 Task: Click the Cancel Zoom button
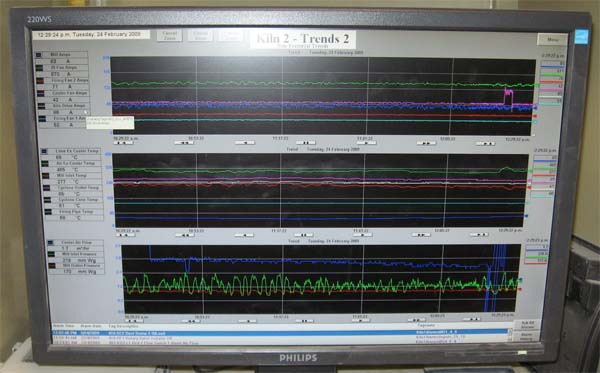click(x=170, y=36)
